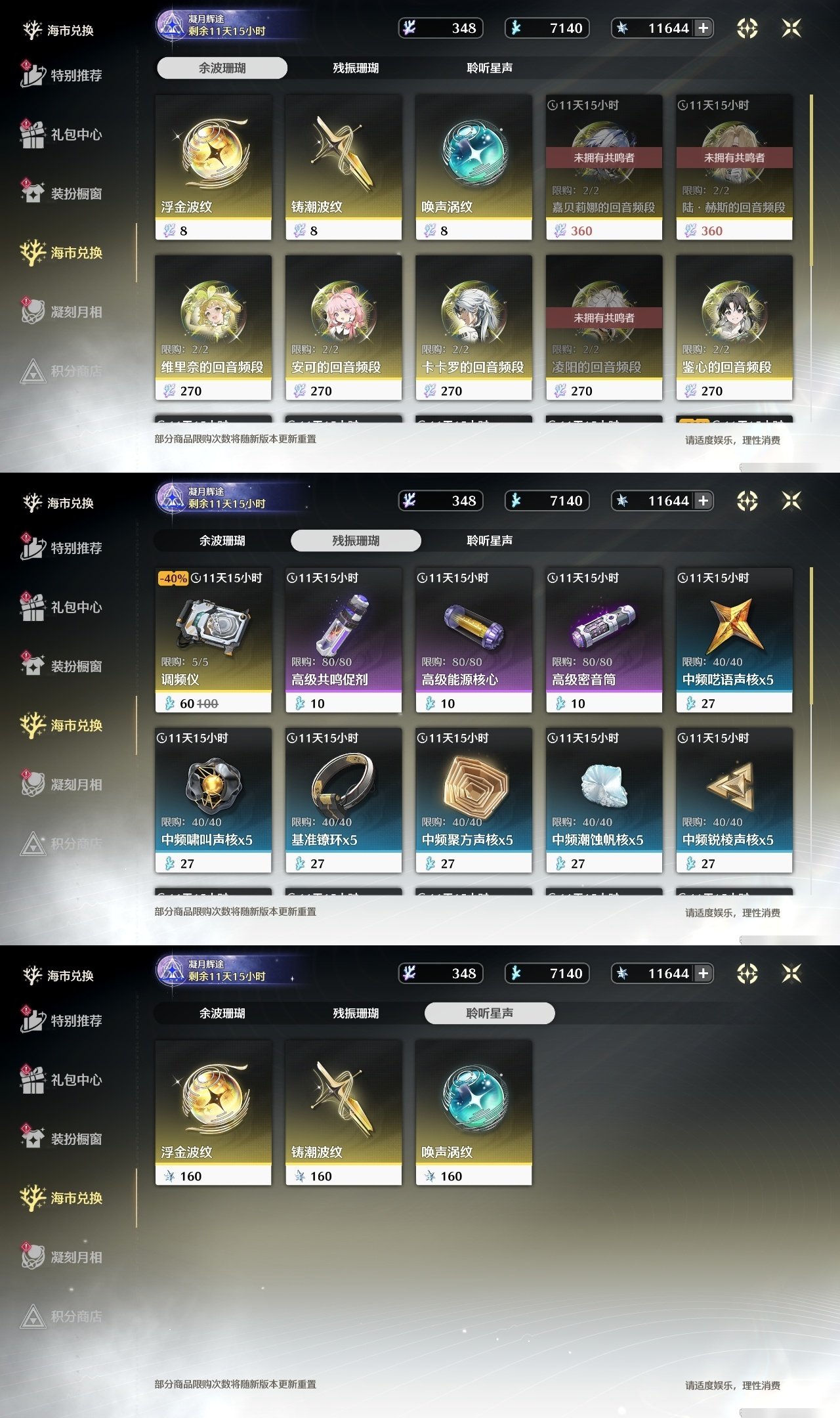Choose 安可的回音频段 item priced 270

(343, 328)
